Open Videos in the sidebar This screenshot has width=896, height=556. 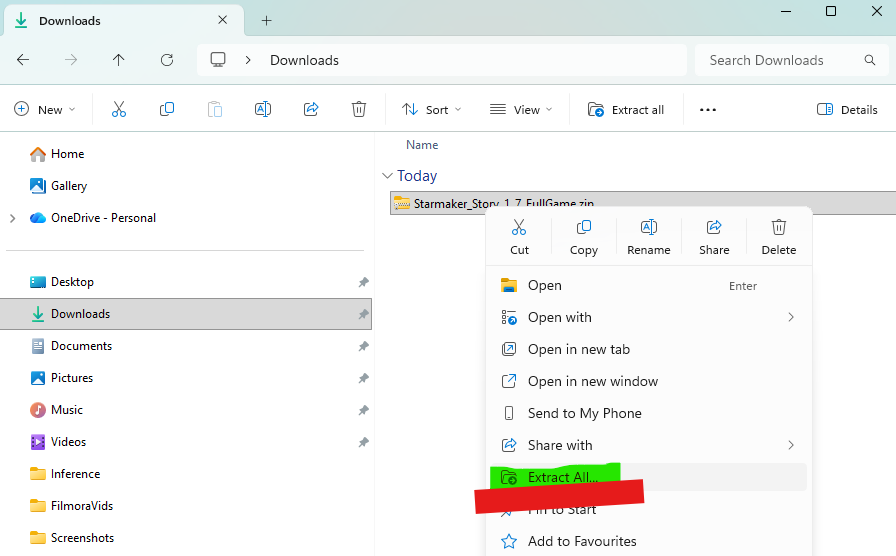58,442
